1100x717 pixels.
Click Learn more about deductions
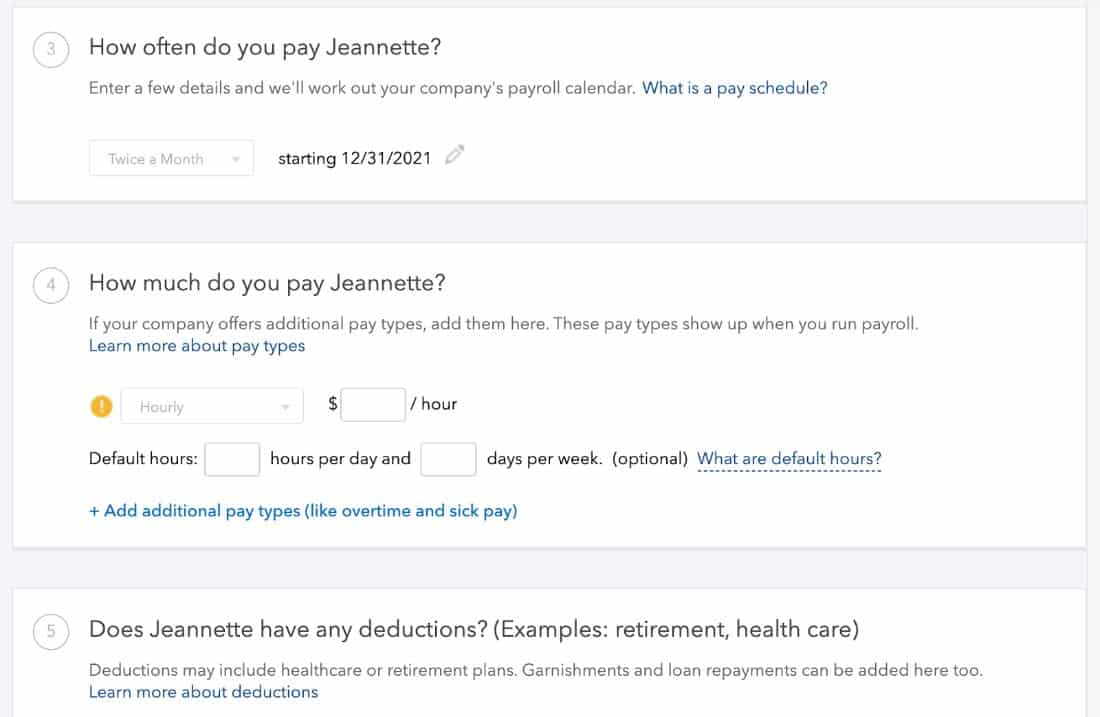(204, 691)
